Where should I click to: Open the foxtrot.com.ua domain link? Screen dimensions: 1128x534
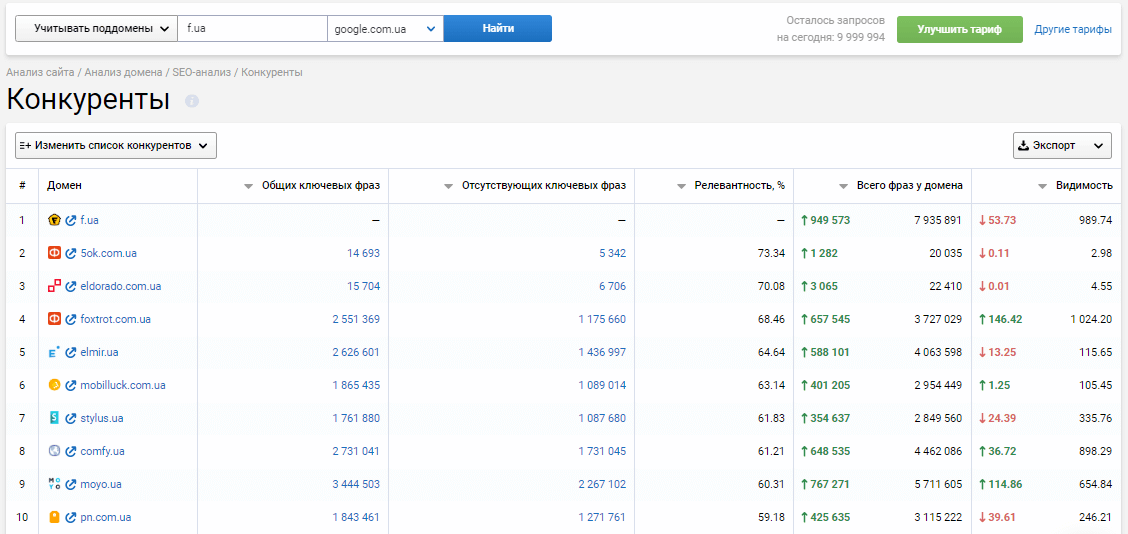pos(115,319)
